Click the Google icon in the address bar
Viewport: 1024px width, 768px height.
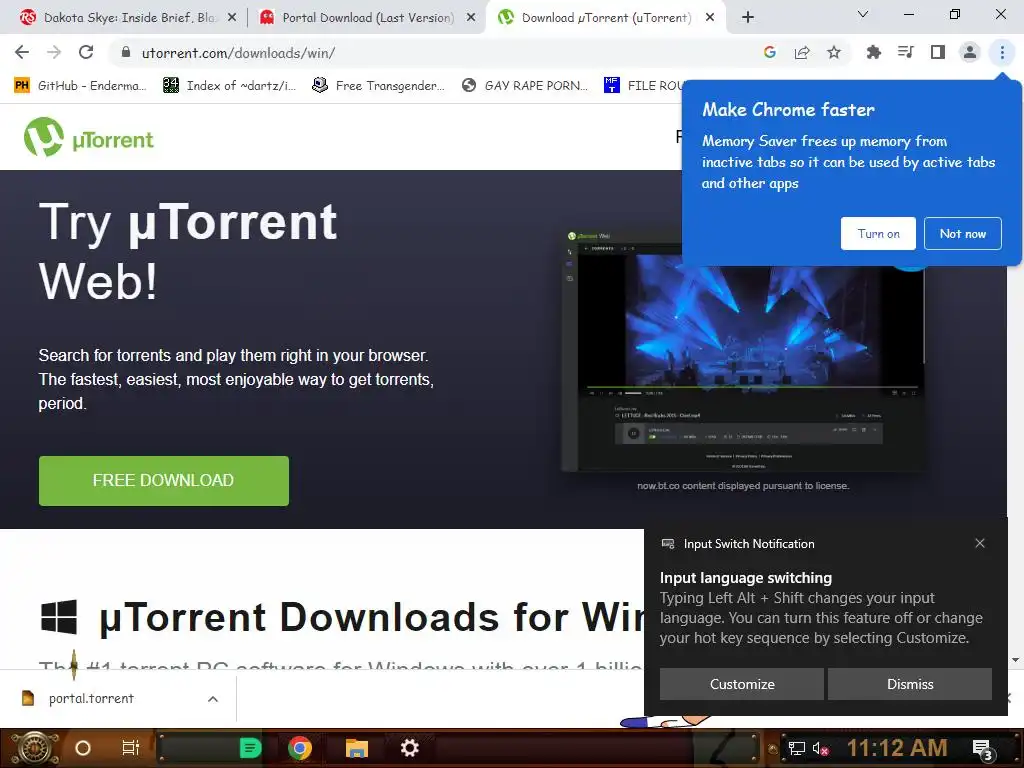[769, 52]
